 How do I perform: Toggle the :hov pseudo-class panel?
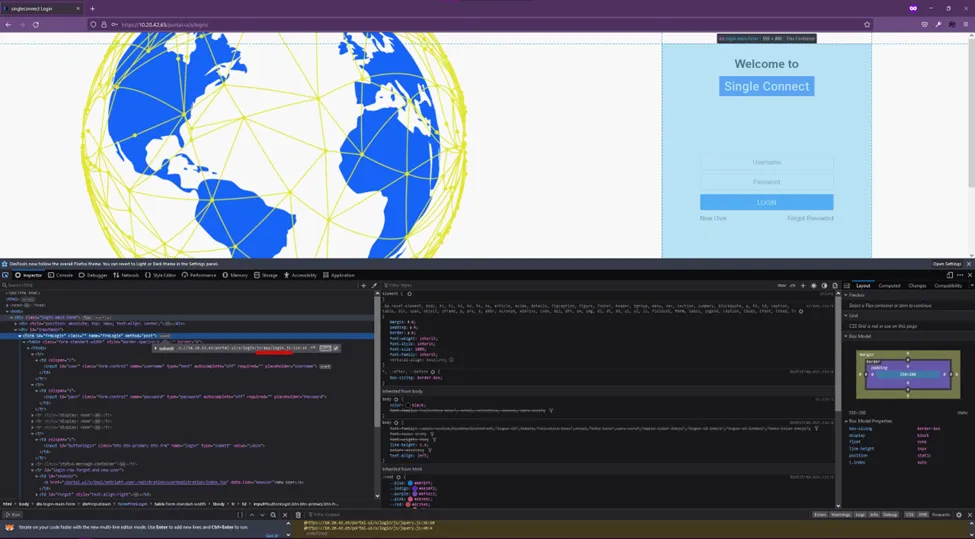pyautogui.click(x=782, y=285)
